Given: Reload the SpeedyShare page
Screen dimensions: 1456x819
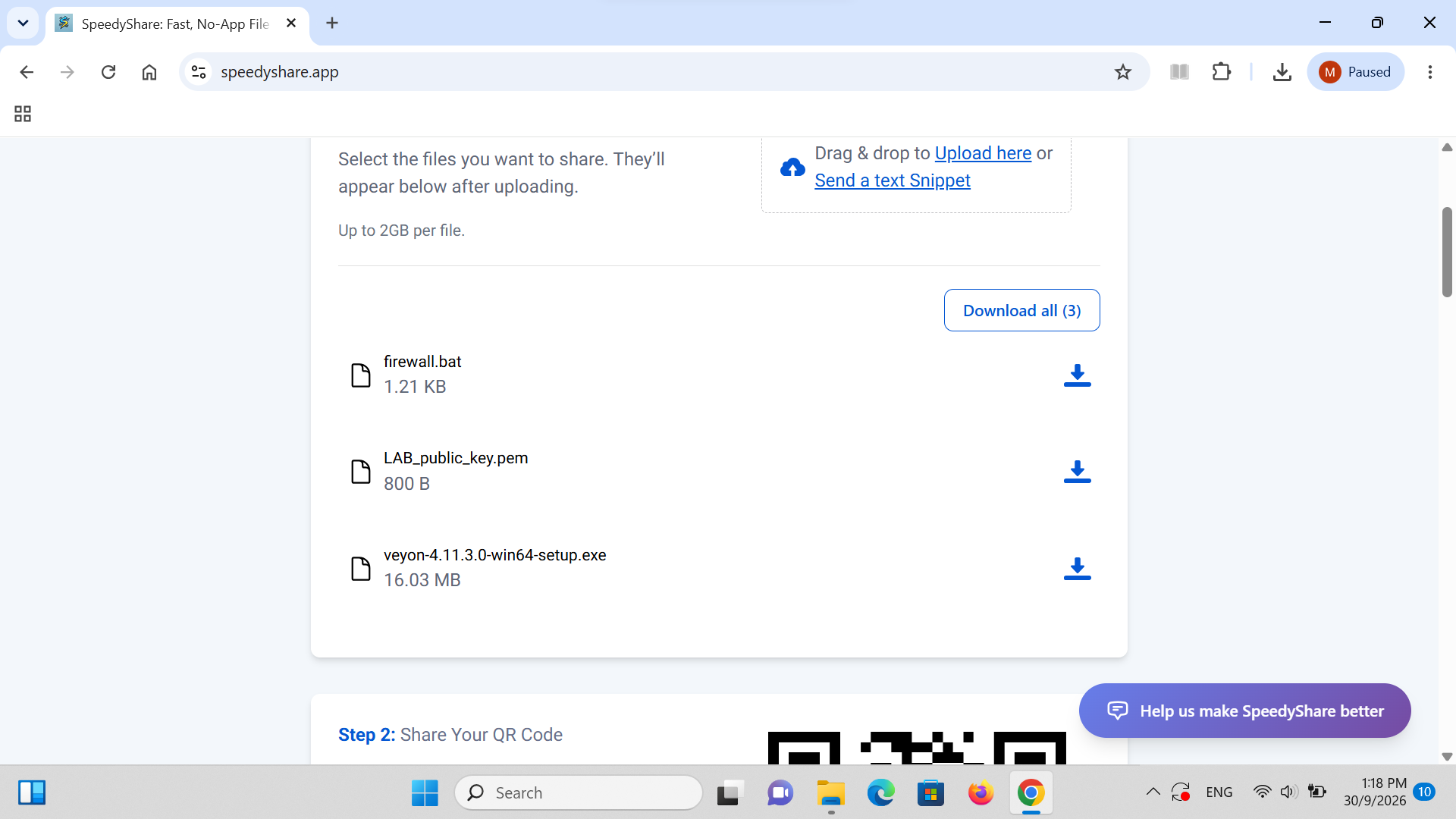Looking at the screenshot, I should 108,72.
